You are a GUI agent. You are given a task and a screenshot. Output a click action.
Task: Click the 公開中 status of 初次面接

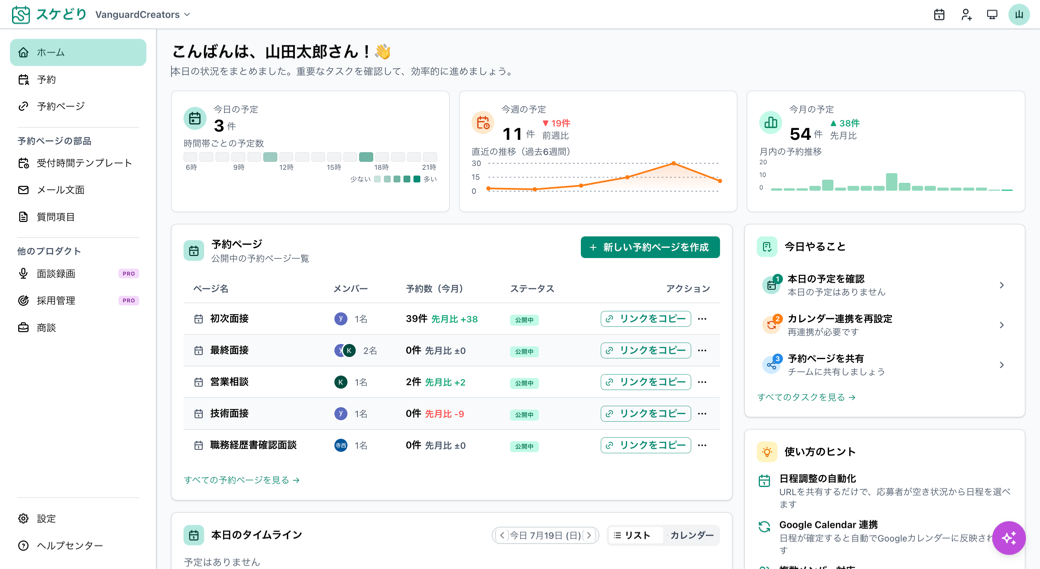click(524, 320)
